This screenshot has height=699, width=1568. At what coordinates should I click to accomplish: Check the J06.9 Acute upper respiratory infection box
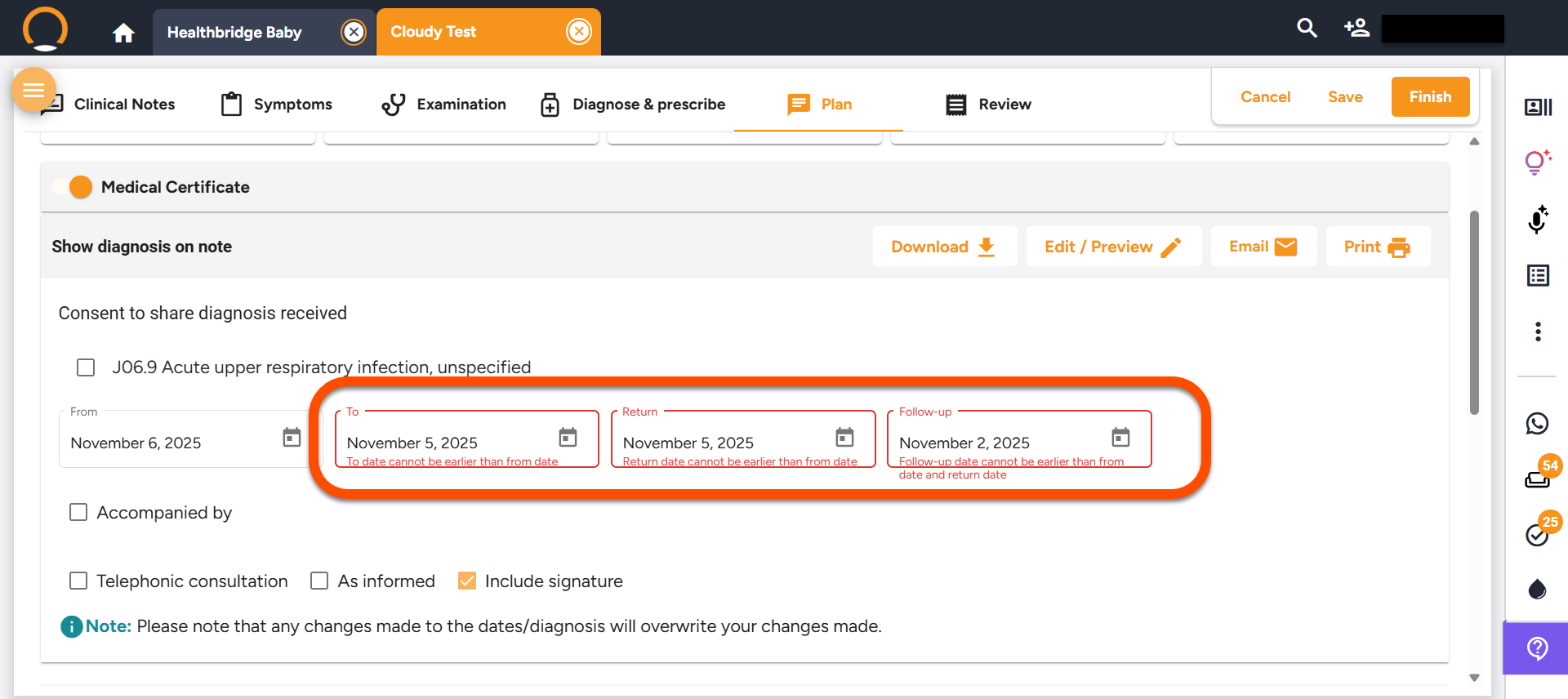[86, 367]
